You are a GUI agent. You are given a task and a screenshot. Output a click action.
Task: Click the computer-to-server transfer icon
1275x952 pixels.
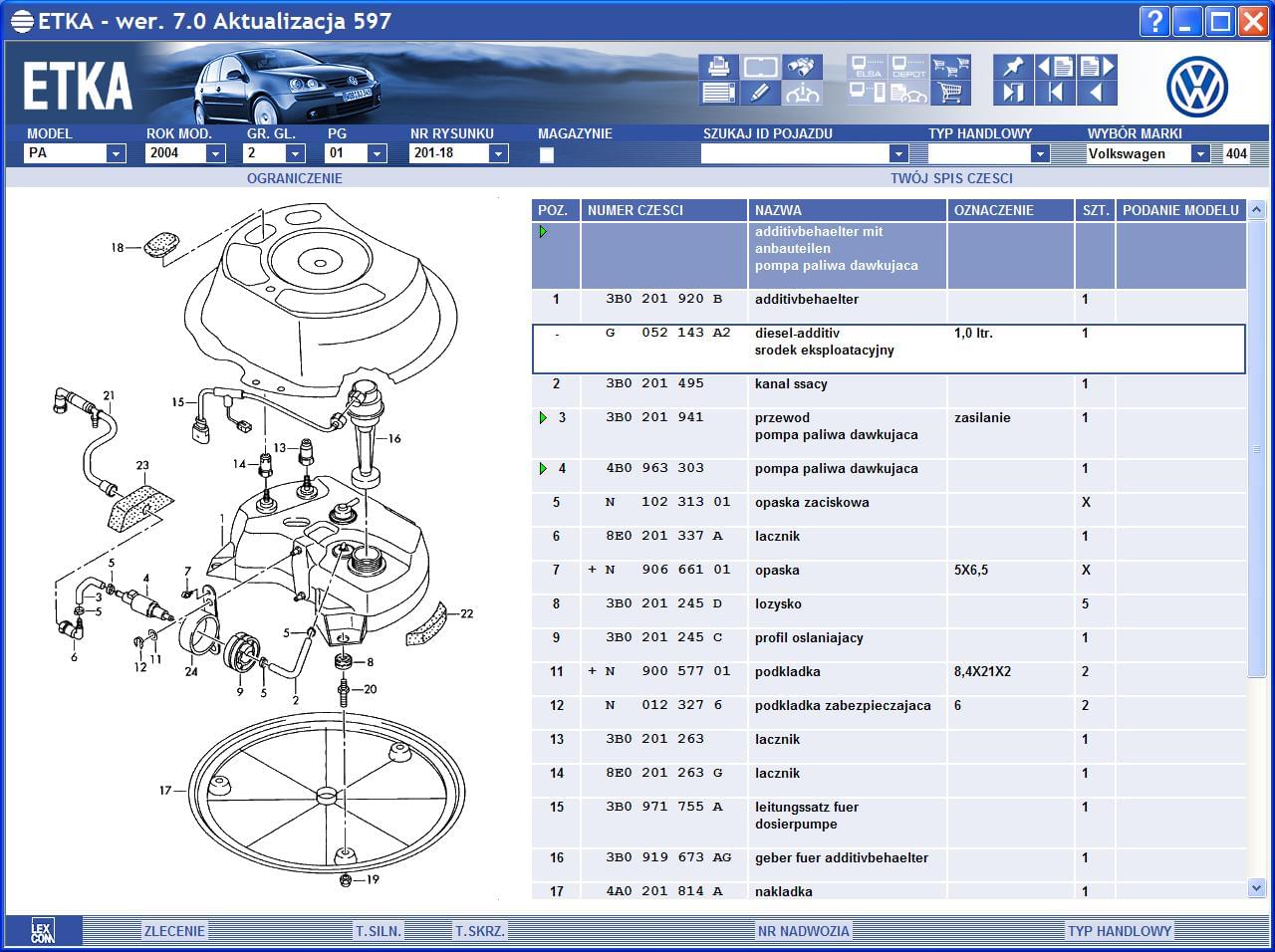pyautogui.click(x=868, y=94)
